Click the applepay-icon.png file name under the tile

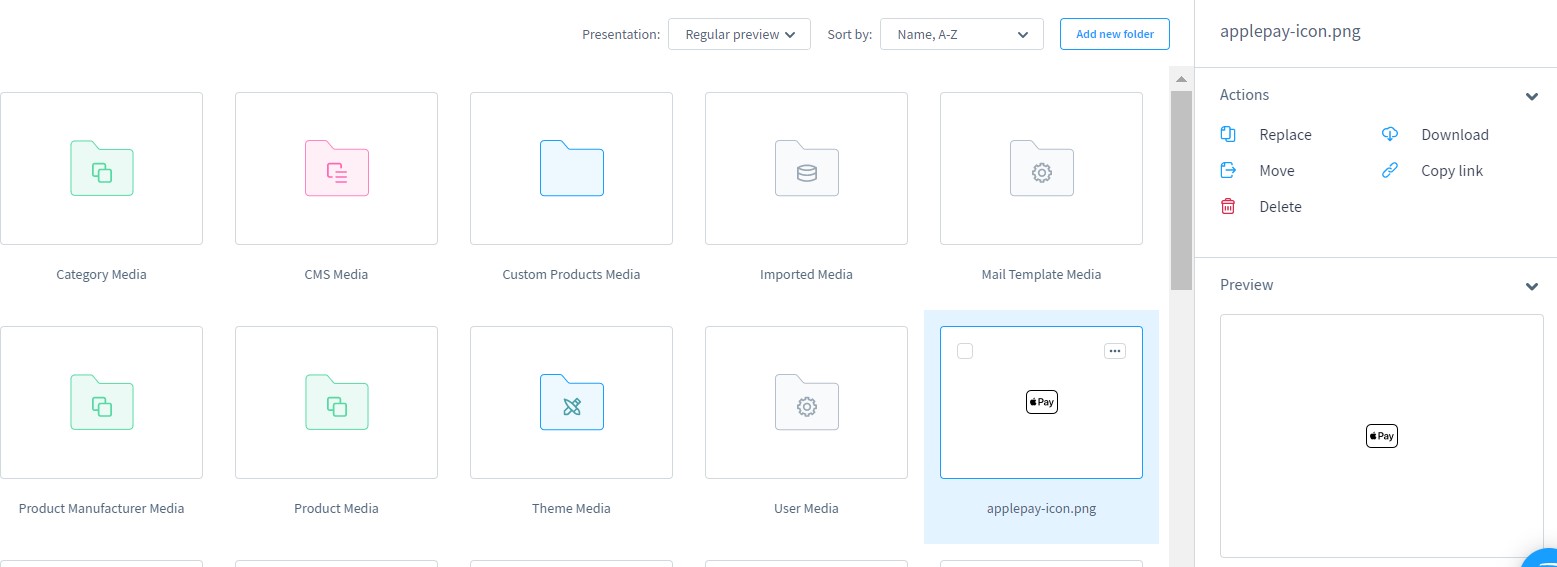pyautogui.click(x=1041, y=508)
